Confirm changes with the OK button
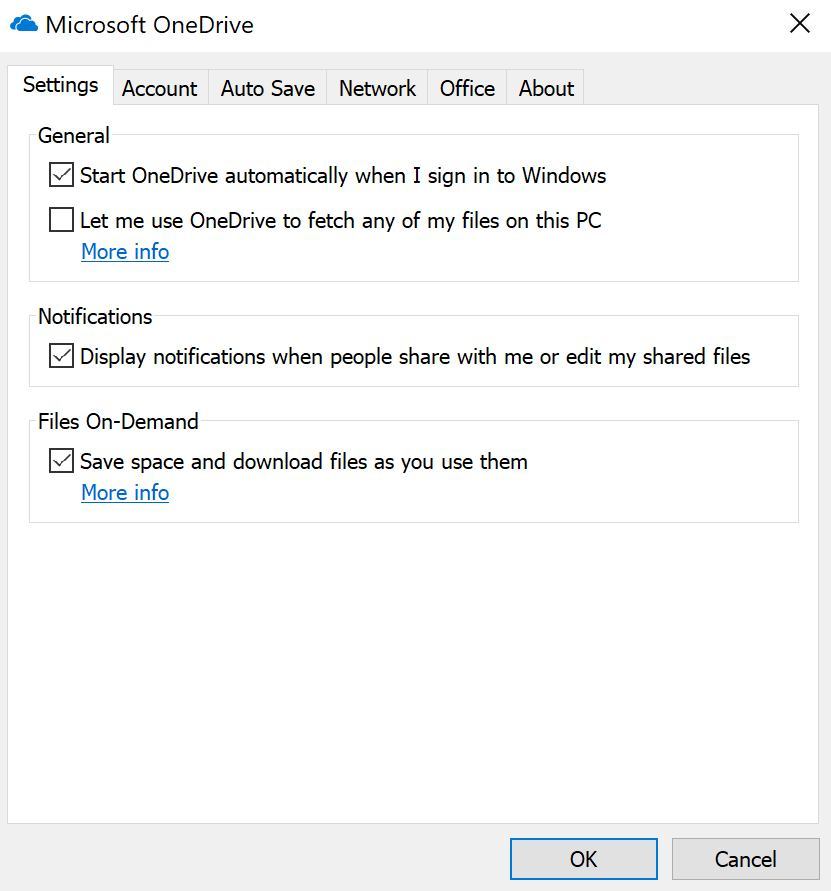 tap(584, 859)
